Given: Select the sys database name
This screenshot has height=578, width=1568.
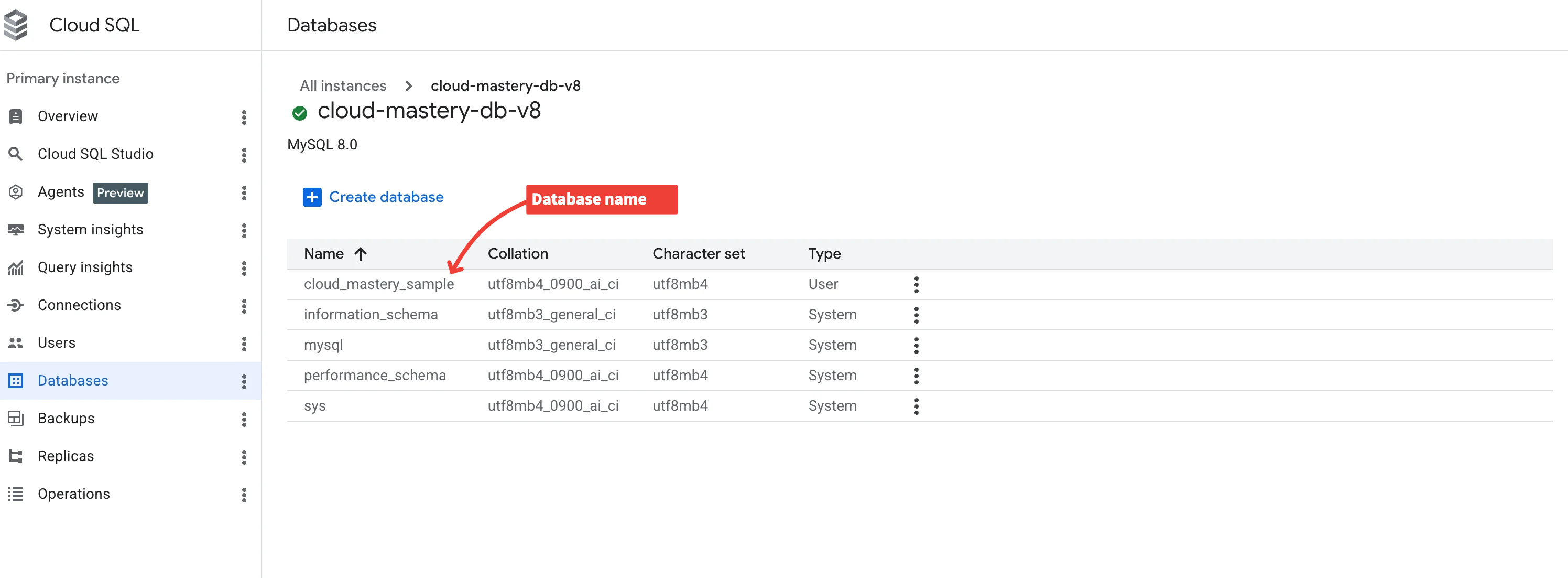Looking at the screenshot, I should (x=314, y=406).
